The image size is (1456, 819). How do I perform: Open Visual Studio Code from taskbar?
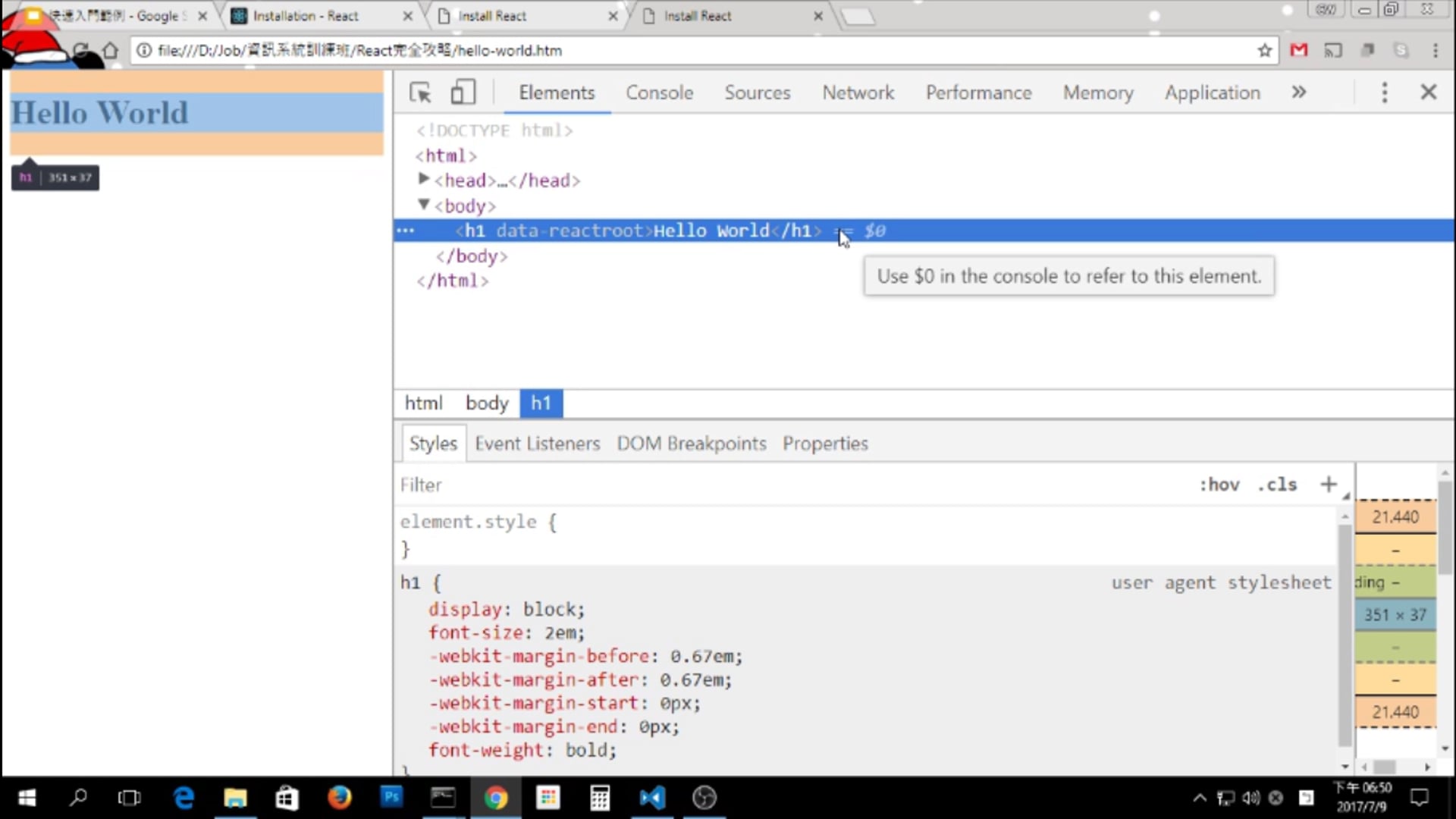point(651,798)
